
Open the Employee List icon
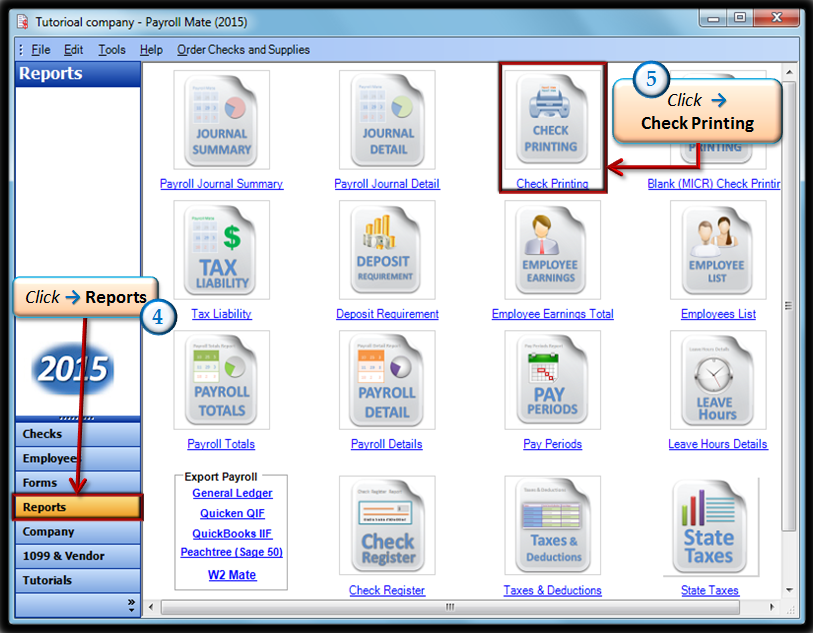tap(718, 250)
